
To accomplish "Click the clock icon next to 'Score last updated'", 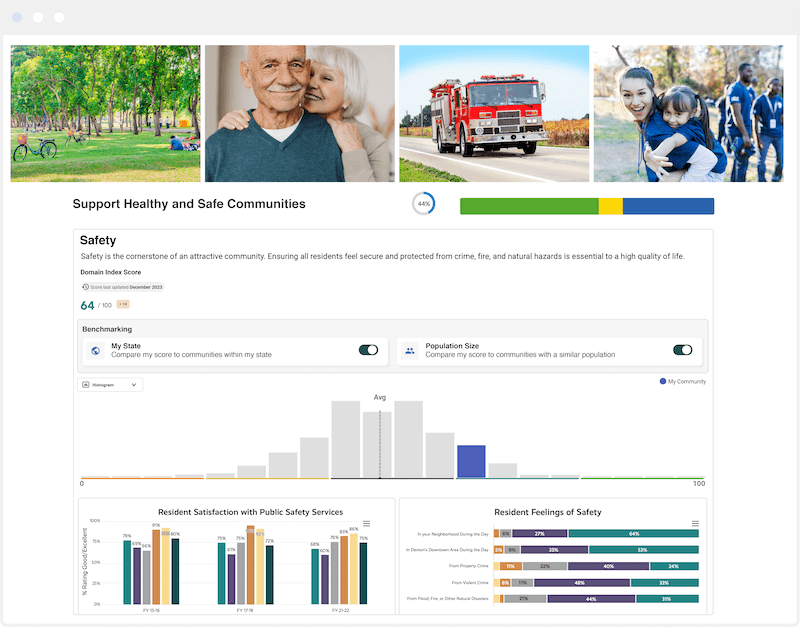I will pyautogui.click(x=86, y=287).
